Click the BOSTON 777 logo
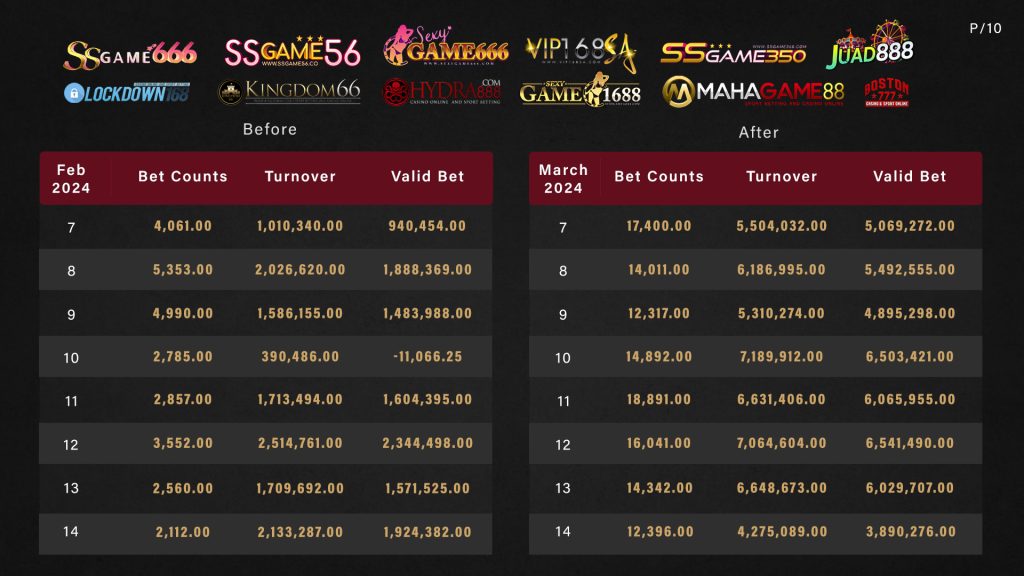Image resolution: width=1024 pixels, height=576 pixels. 886,93
